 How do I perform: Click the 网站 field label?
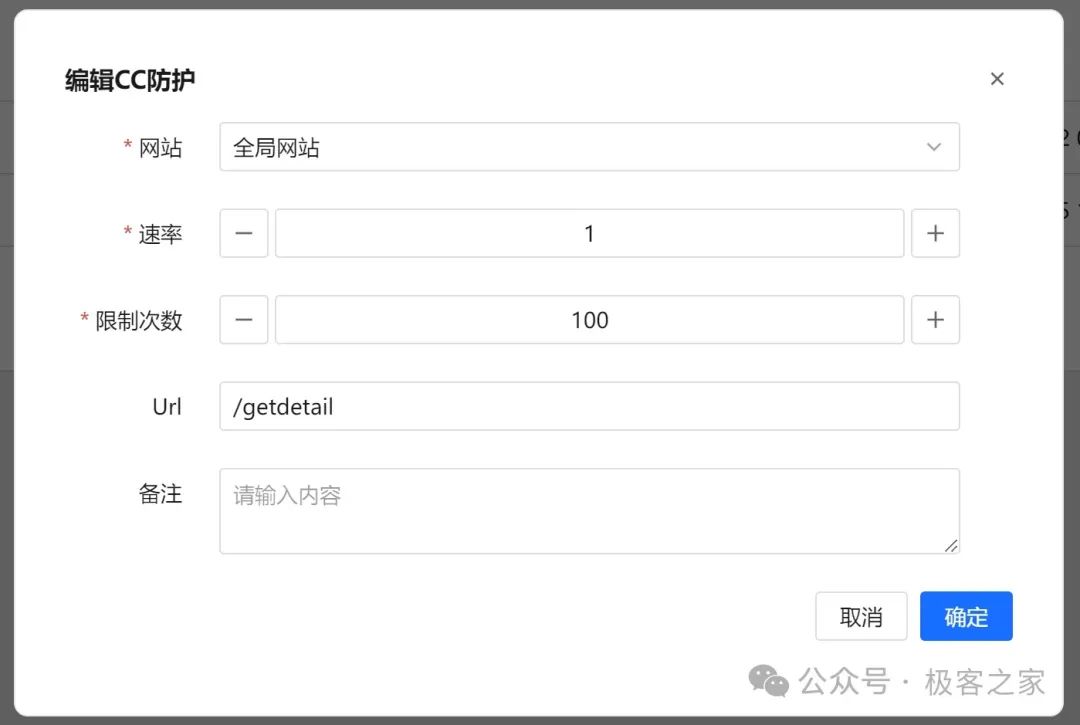point(160,148)
